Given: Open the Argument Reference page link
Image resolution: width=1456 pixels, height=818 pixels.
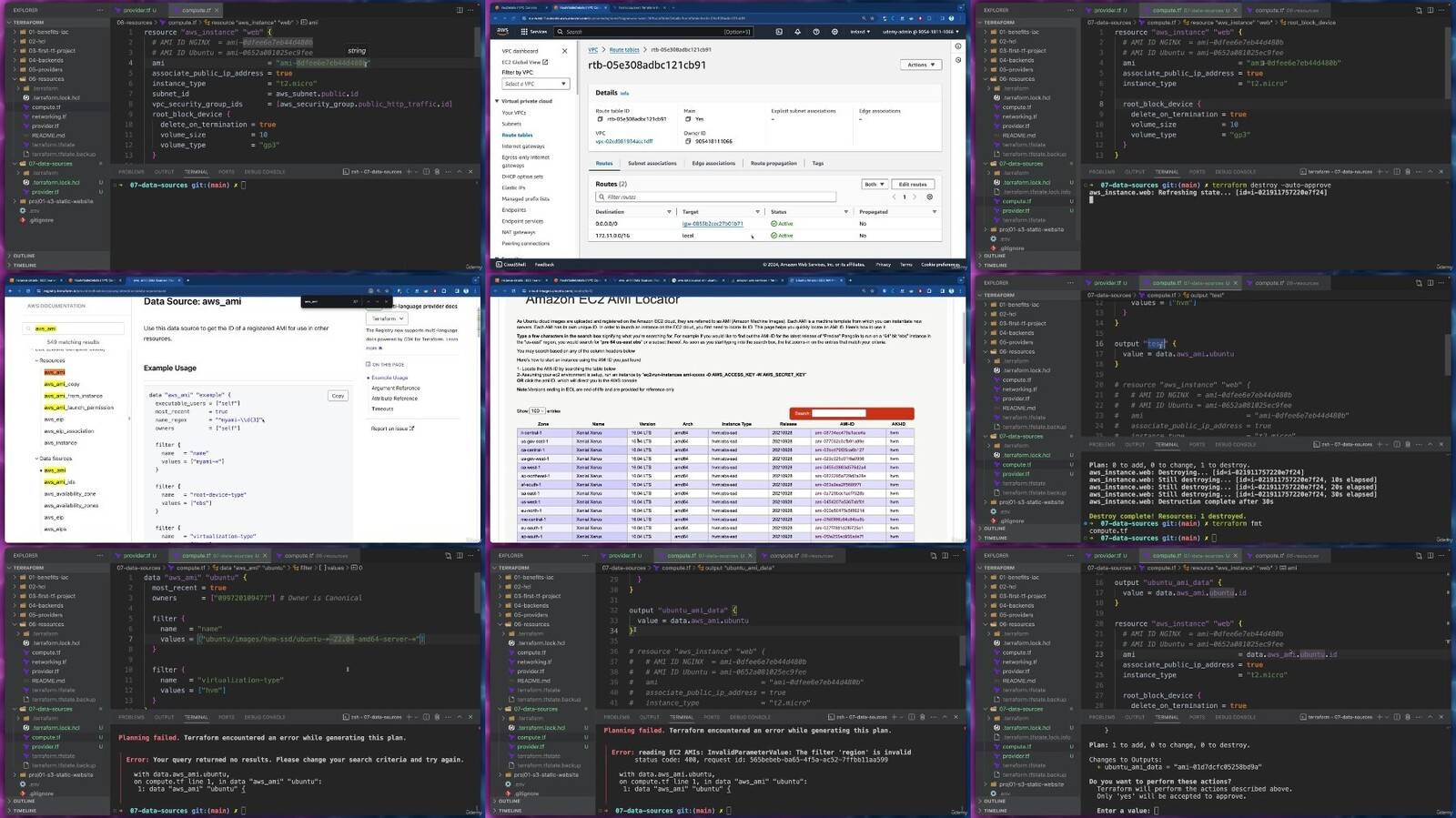Looking at the screenshot, I should [396, 389].
